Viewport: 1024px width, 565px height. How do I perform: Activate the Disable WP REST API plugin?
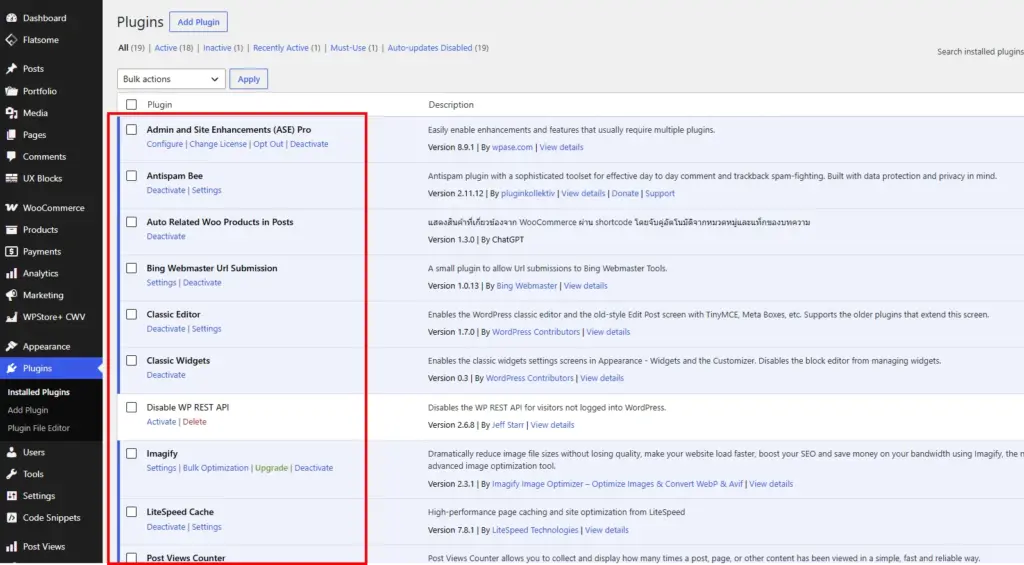point(161,422)
